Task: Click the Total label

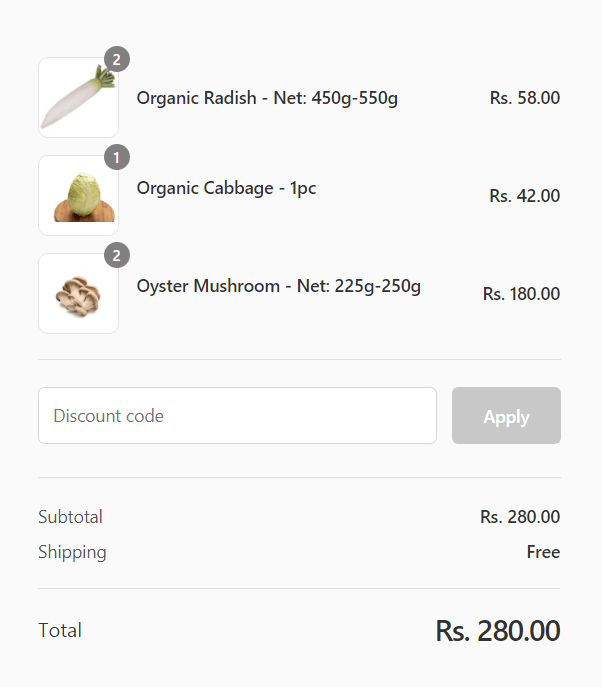Action: click(x=60, y=631)
